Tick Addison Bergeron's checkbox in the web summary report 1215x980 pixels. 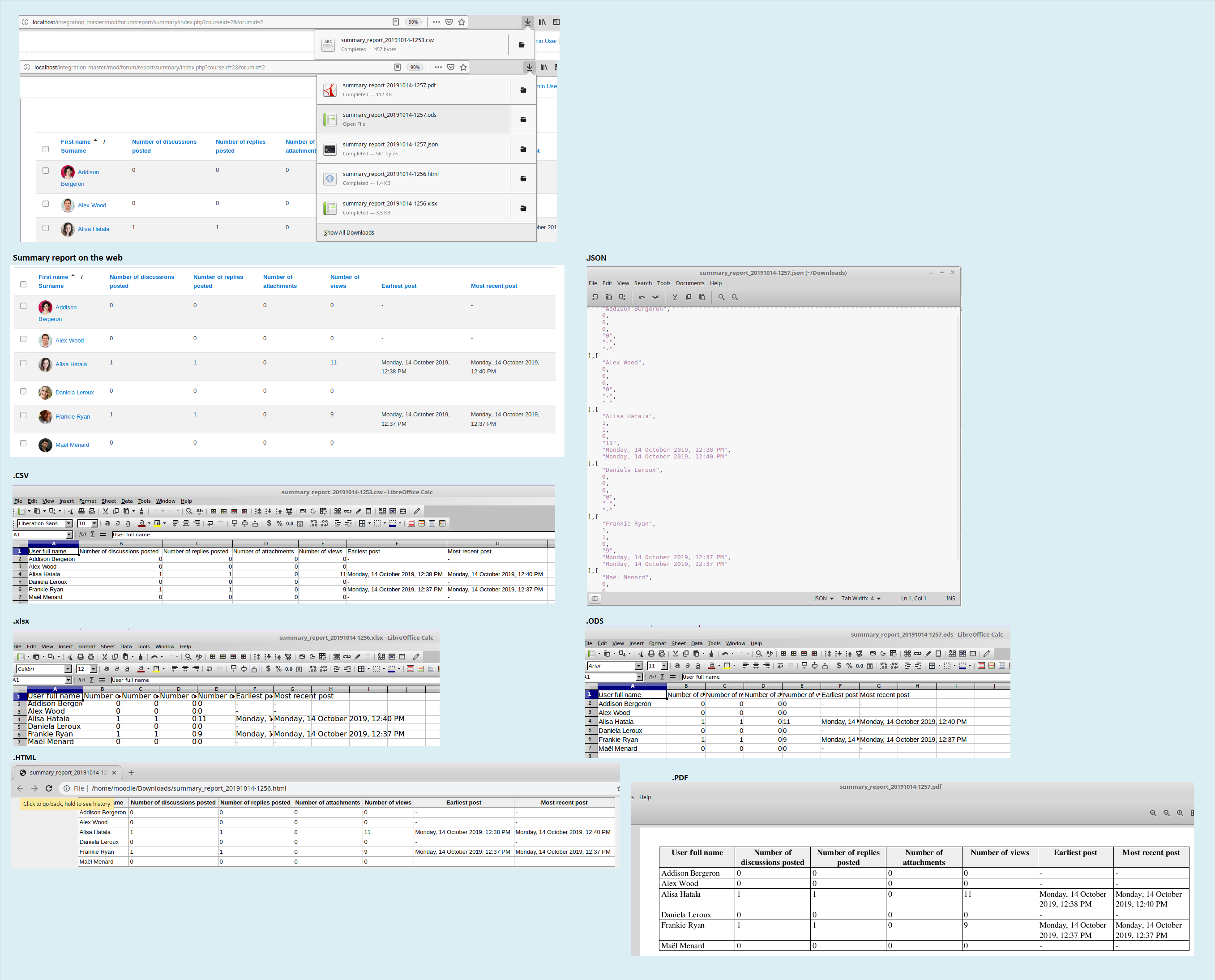23,306
